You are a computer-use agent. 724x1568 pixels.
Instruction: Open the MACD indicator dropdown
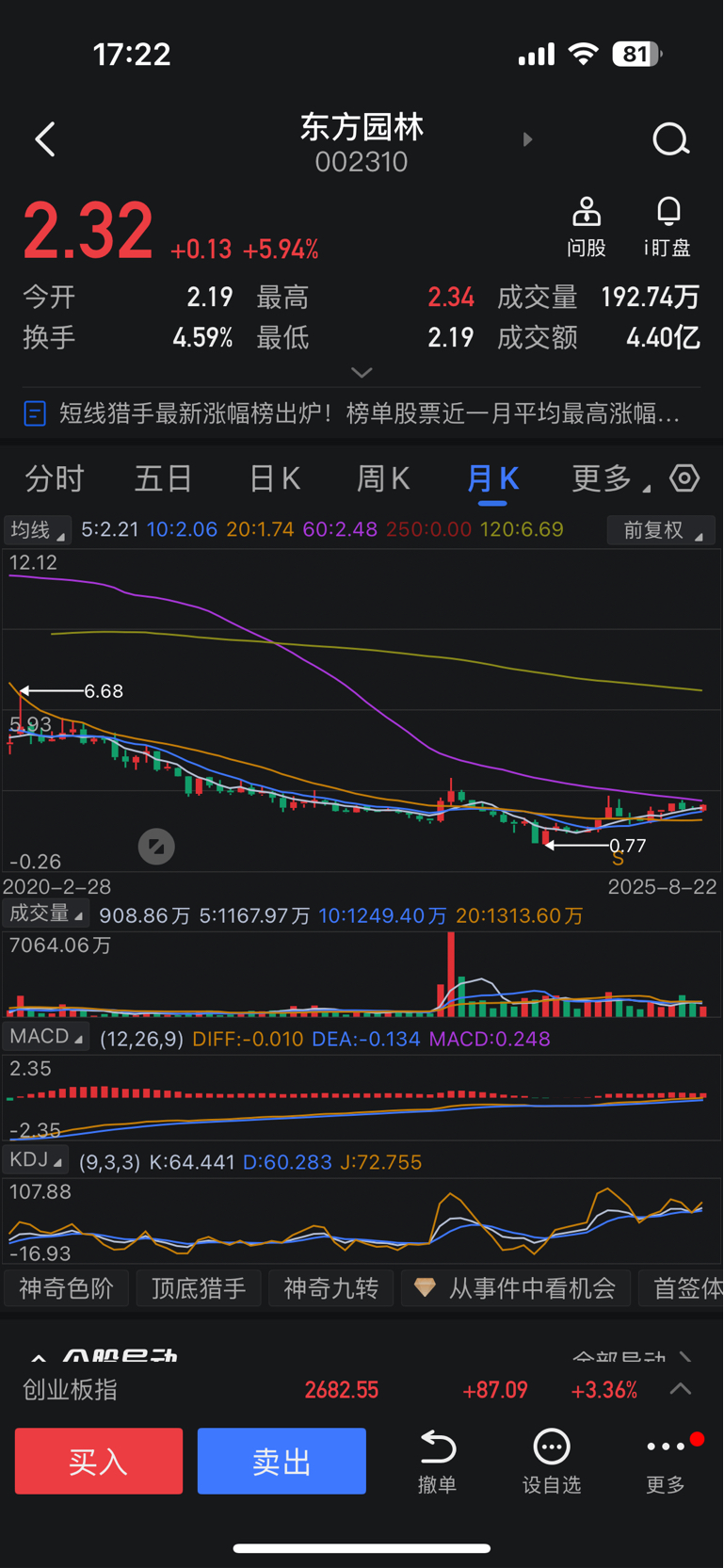pyautogui.click(x=45, y=1037)
